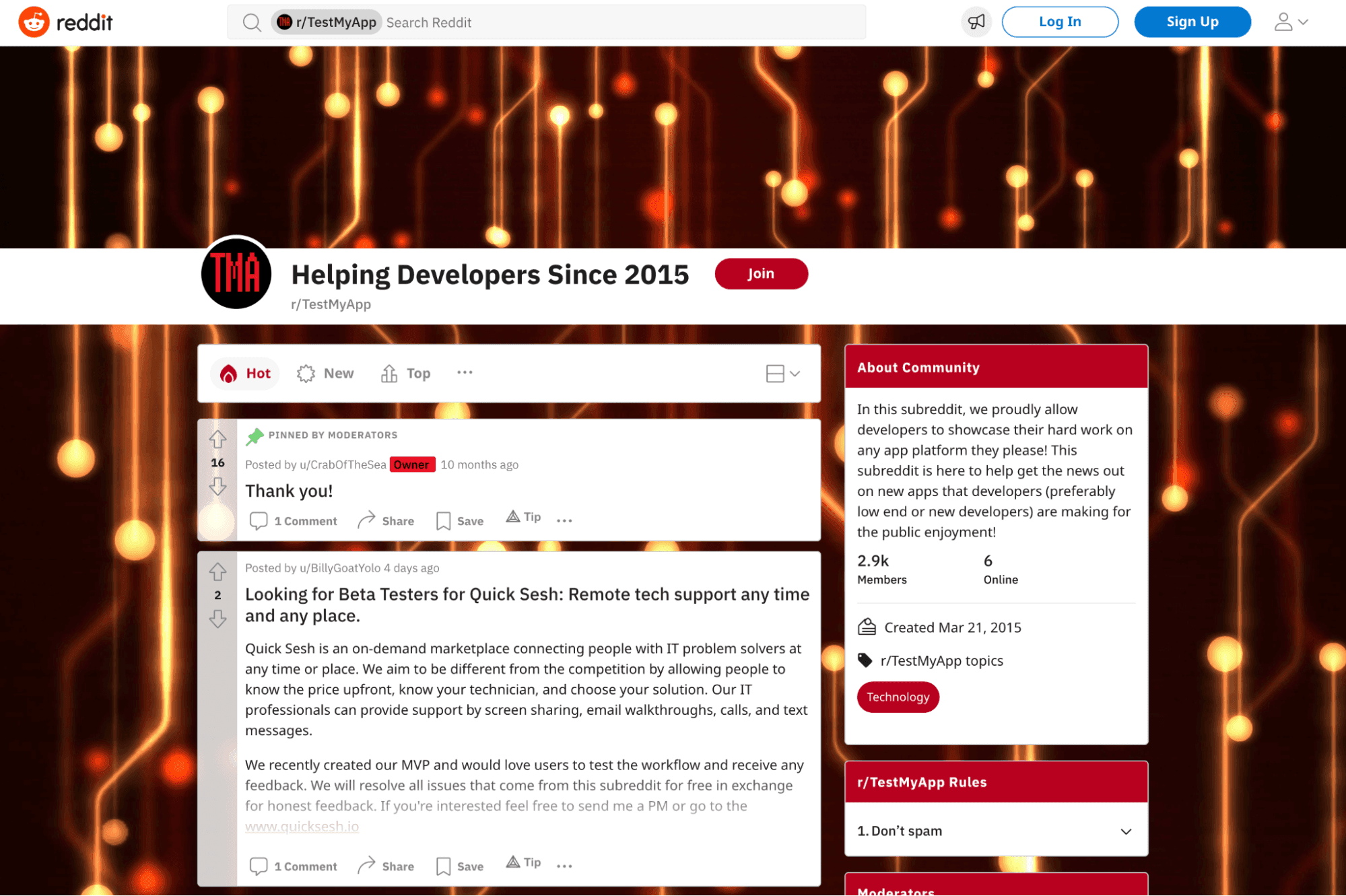This screenshot has height=896, width=1346.
Task: Upvote the Quick Sesh beta testers post
Action: [x=217, y=572]
